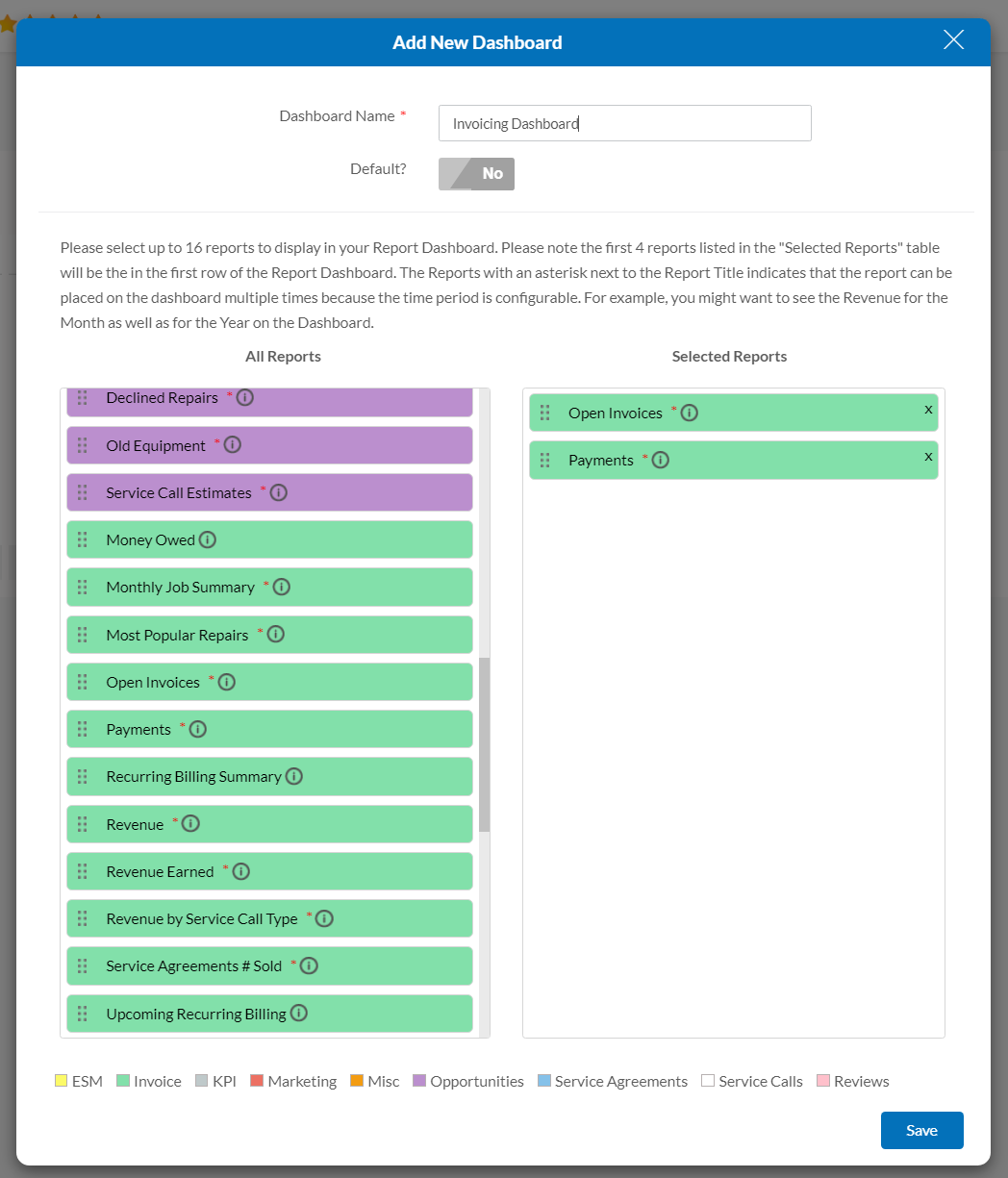
Task: Click info icon next to Money Owed
Action: pyautogui.click(x=208, y=539)
